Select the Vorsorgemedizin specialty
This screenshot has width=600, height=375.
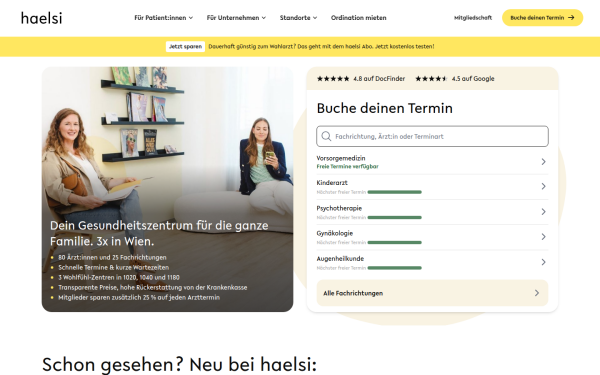(432, 162)
